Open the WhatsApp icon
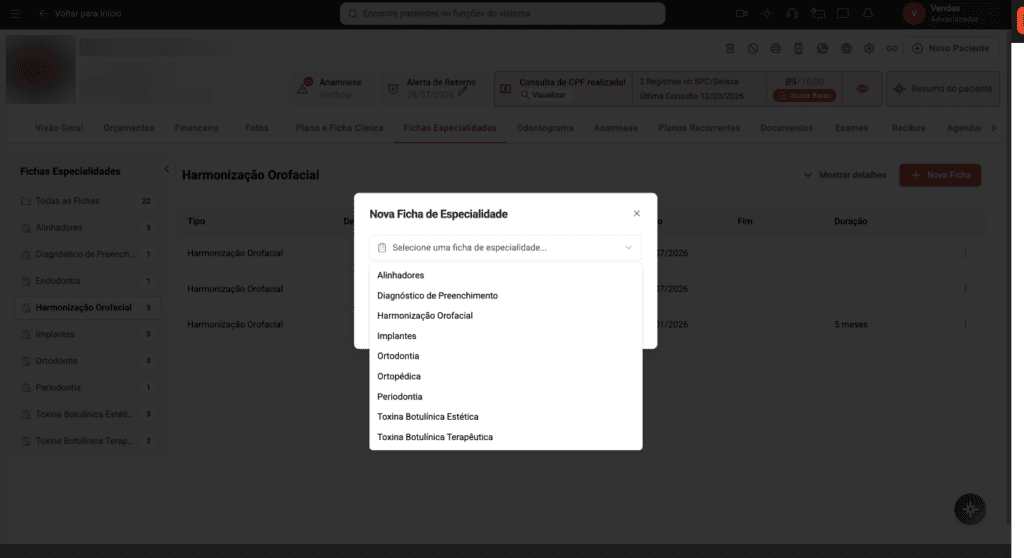1024x558 pixels. pos(822,48)
